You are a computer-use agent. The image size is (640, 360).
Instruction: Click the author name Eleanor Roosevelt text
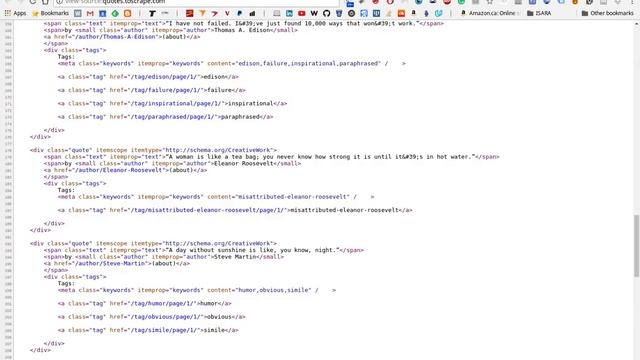(x=243, y=164)
